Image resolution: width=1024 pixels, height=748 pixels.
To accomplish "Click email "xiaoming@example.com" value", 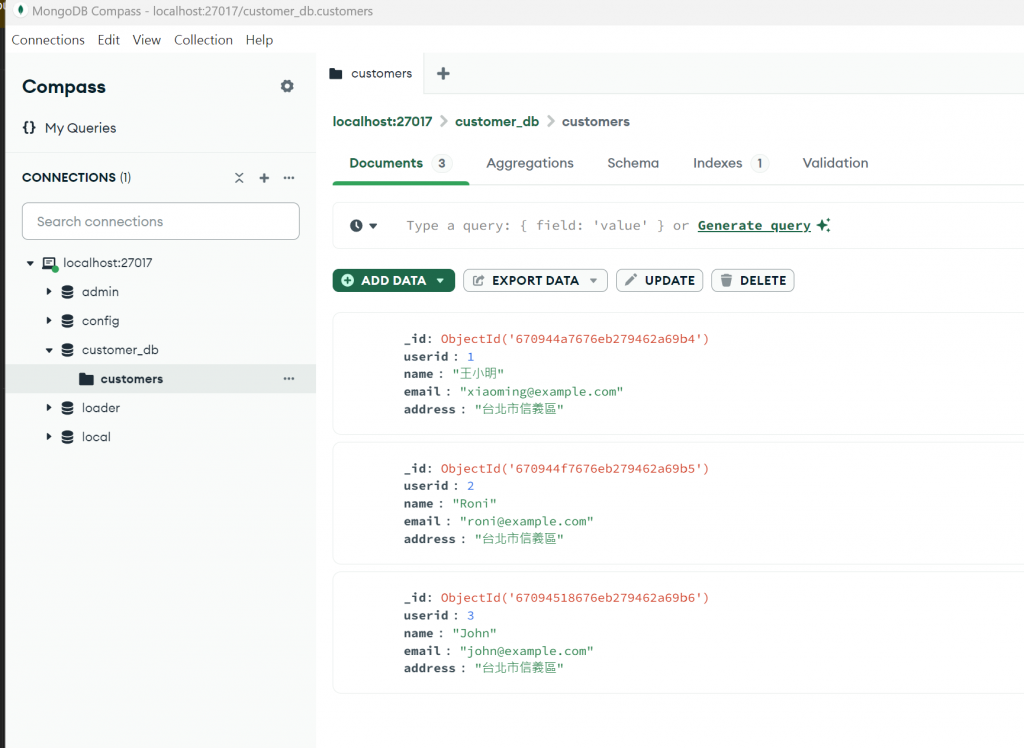I will [541, 391].
